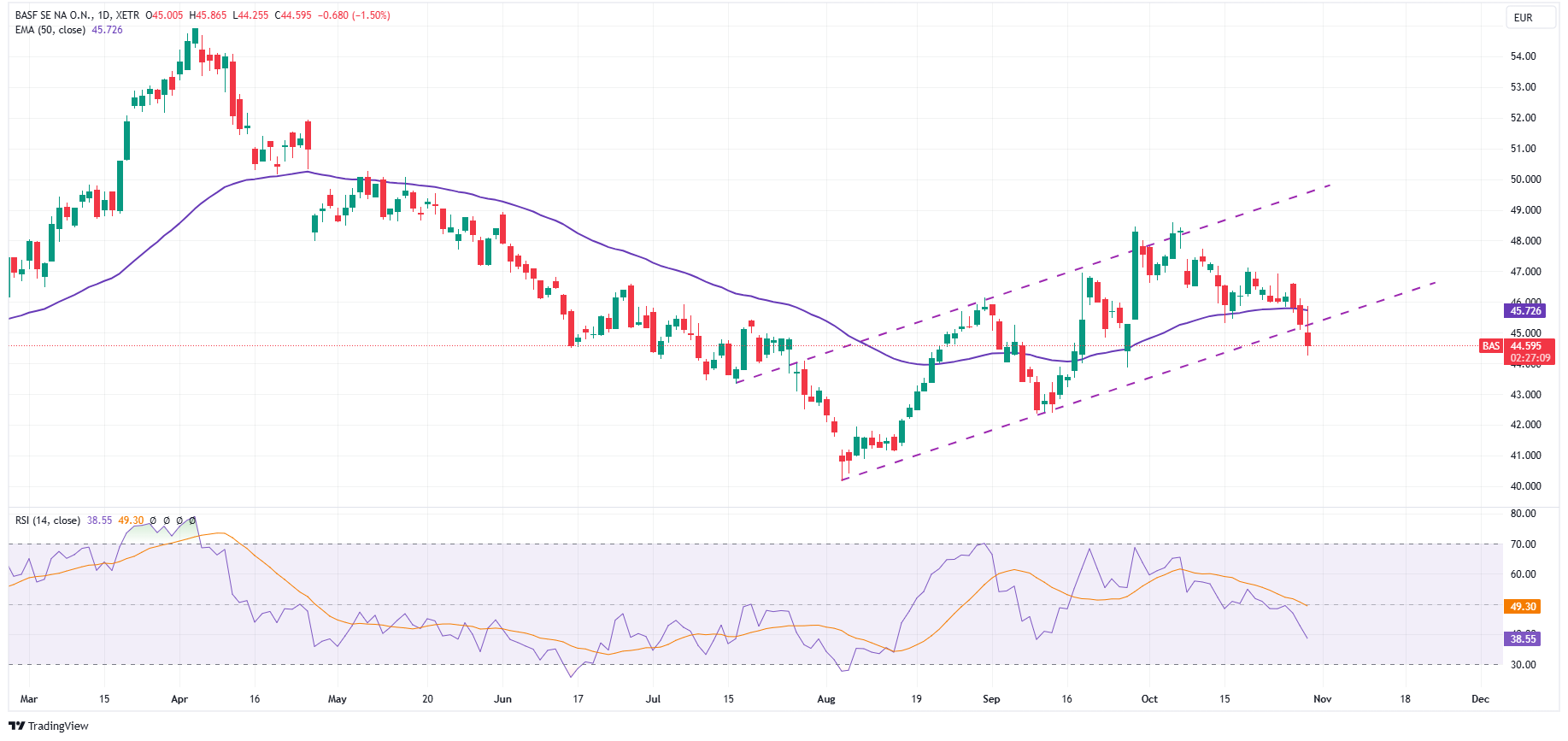The image size is (1568, 741).
Task: Click the low price L44.255
Action: (250, 15)
